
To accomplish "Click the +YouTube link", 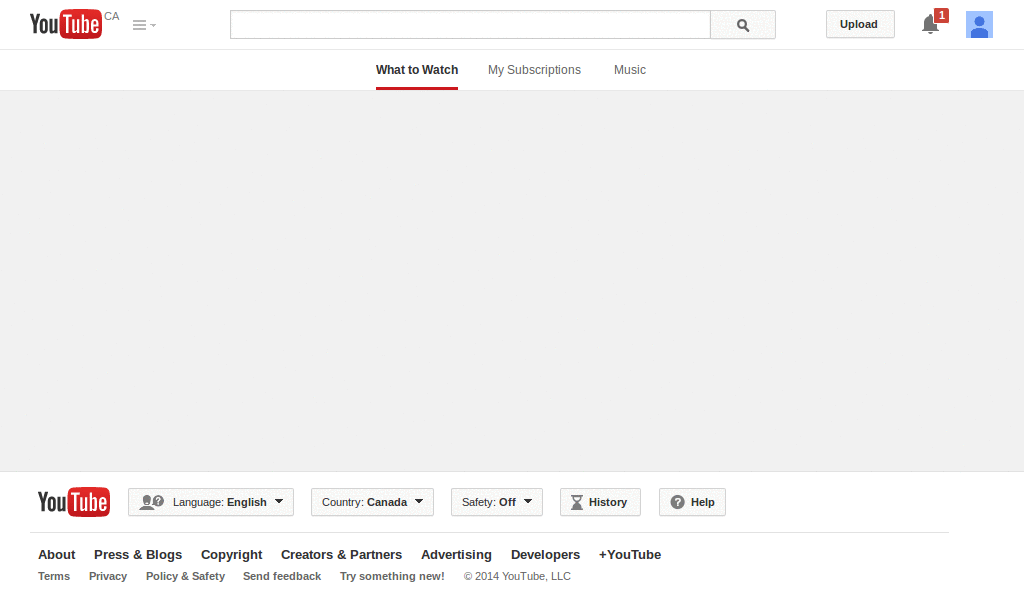I will coord(630,555).
